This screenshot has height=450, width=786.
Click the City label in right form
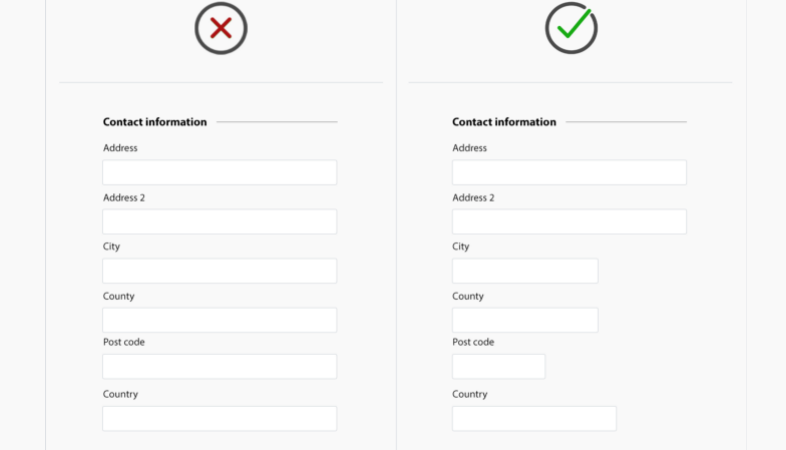click(x=461, y=247)
